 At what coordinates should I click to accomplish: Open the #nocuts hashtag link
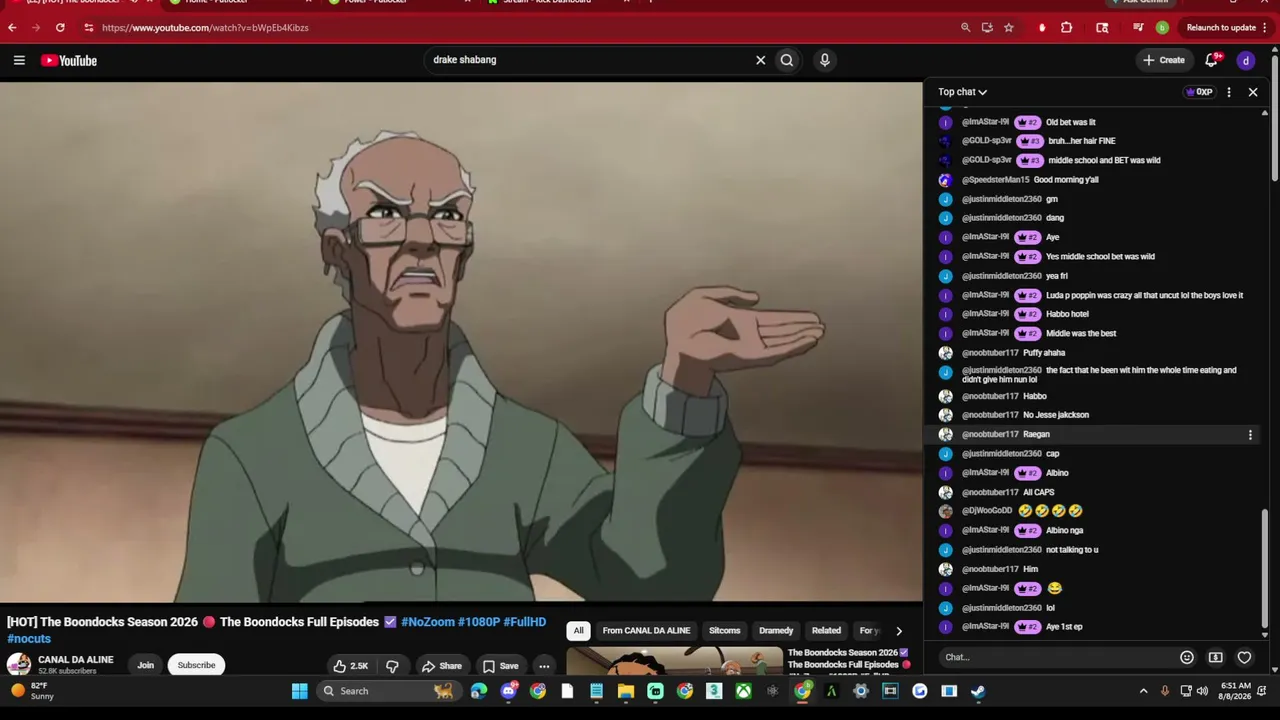pos(29,639)
